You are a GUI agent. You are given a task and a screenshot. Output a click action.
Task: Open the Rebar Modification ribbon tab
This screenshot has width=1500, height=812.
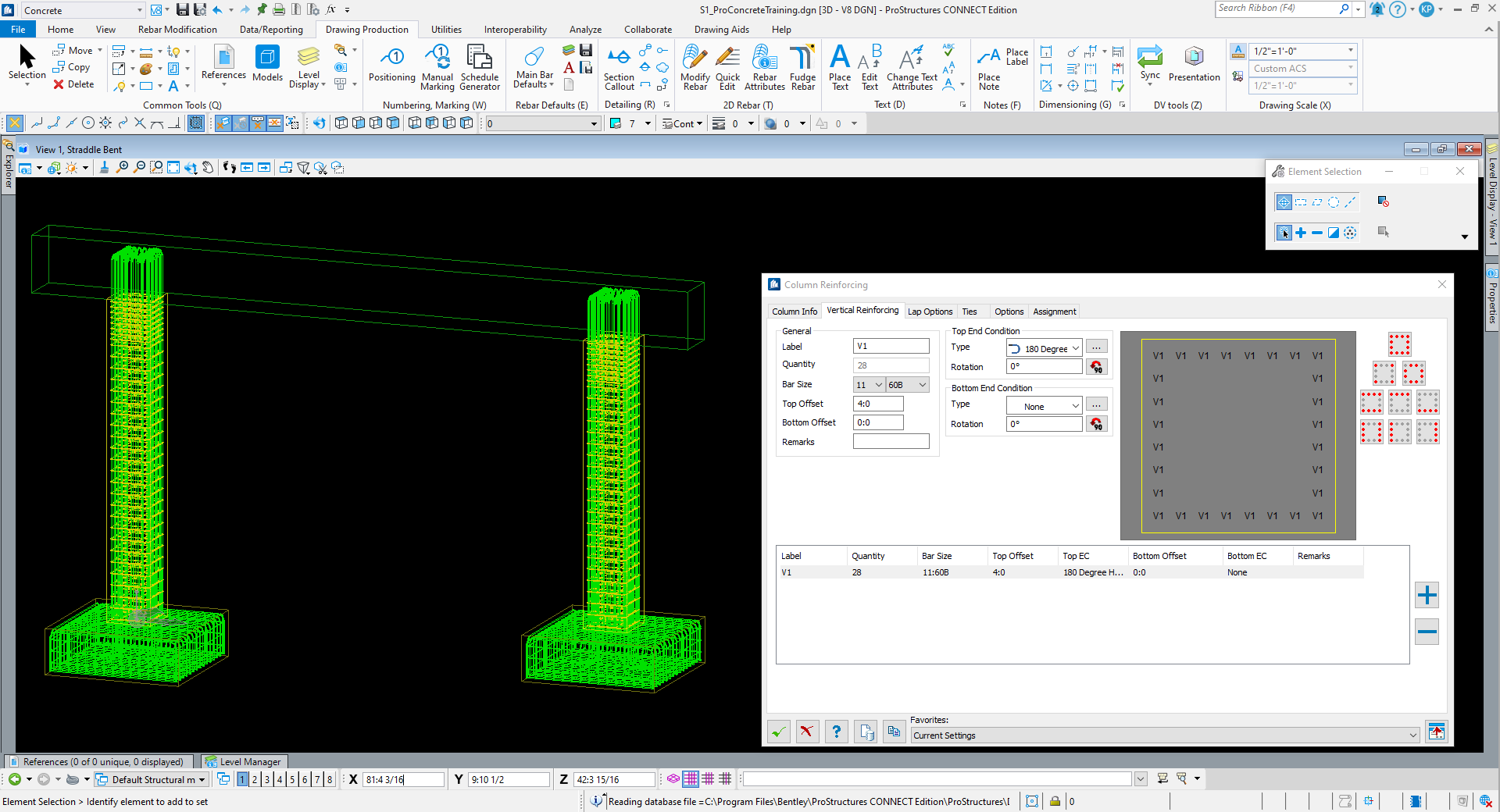click(x=177, y=30)
